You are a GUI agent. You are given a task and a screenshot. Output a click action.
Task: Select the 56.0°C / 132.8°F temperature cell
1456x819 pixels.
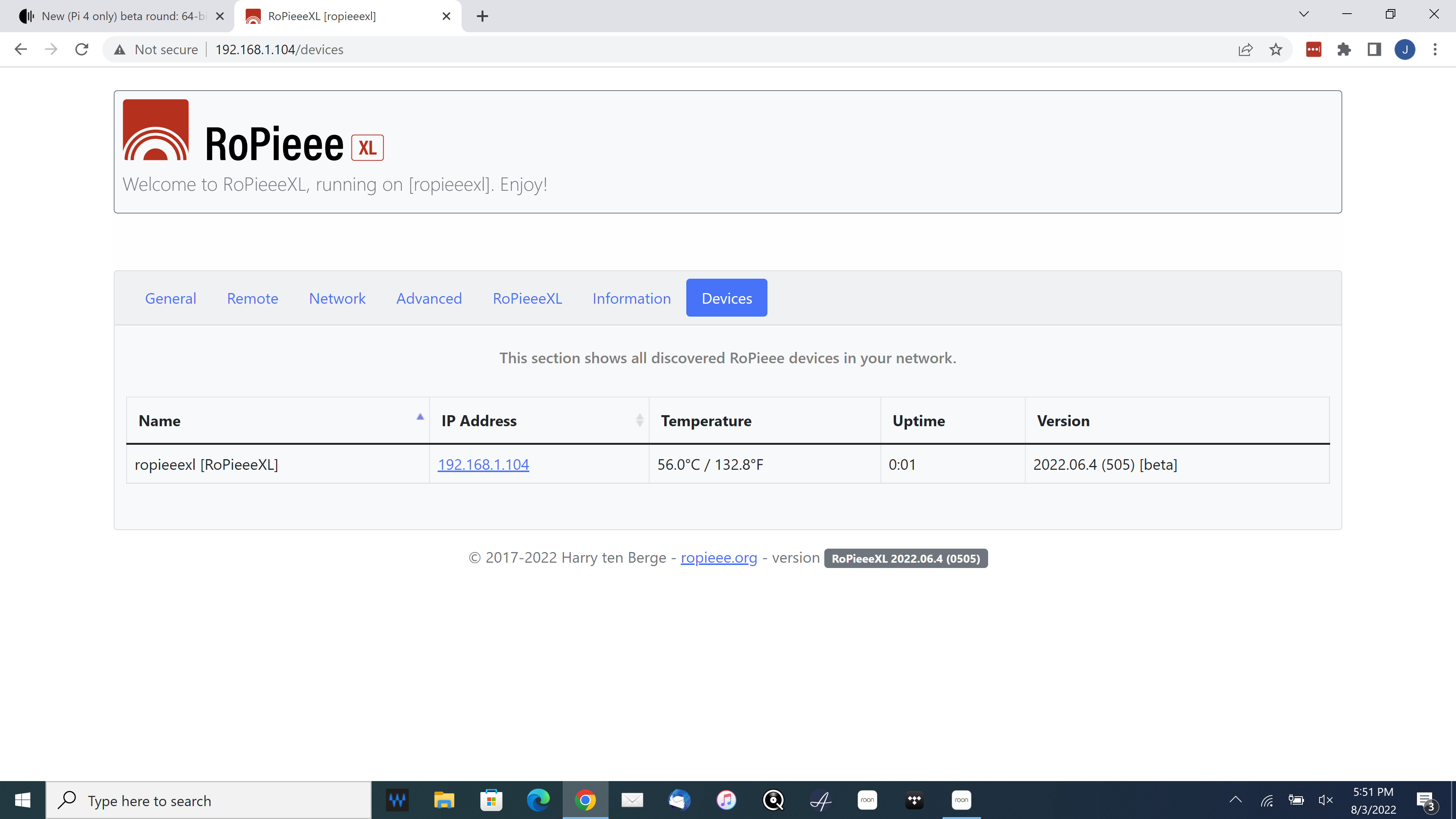[x=765, y=464]
